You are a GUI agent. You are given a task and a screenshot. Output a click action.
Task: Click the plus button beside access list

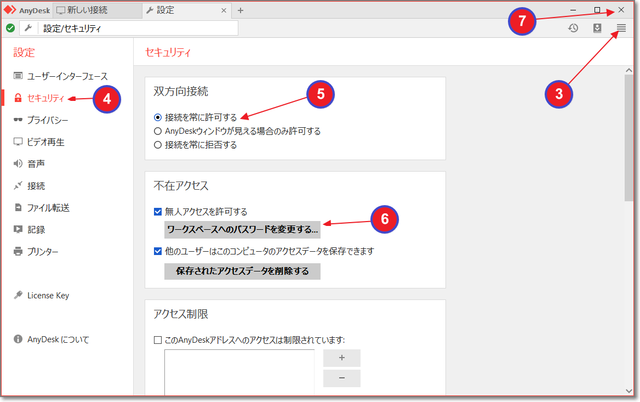coord(341,358)
